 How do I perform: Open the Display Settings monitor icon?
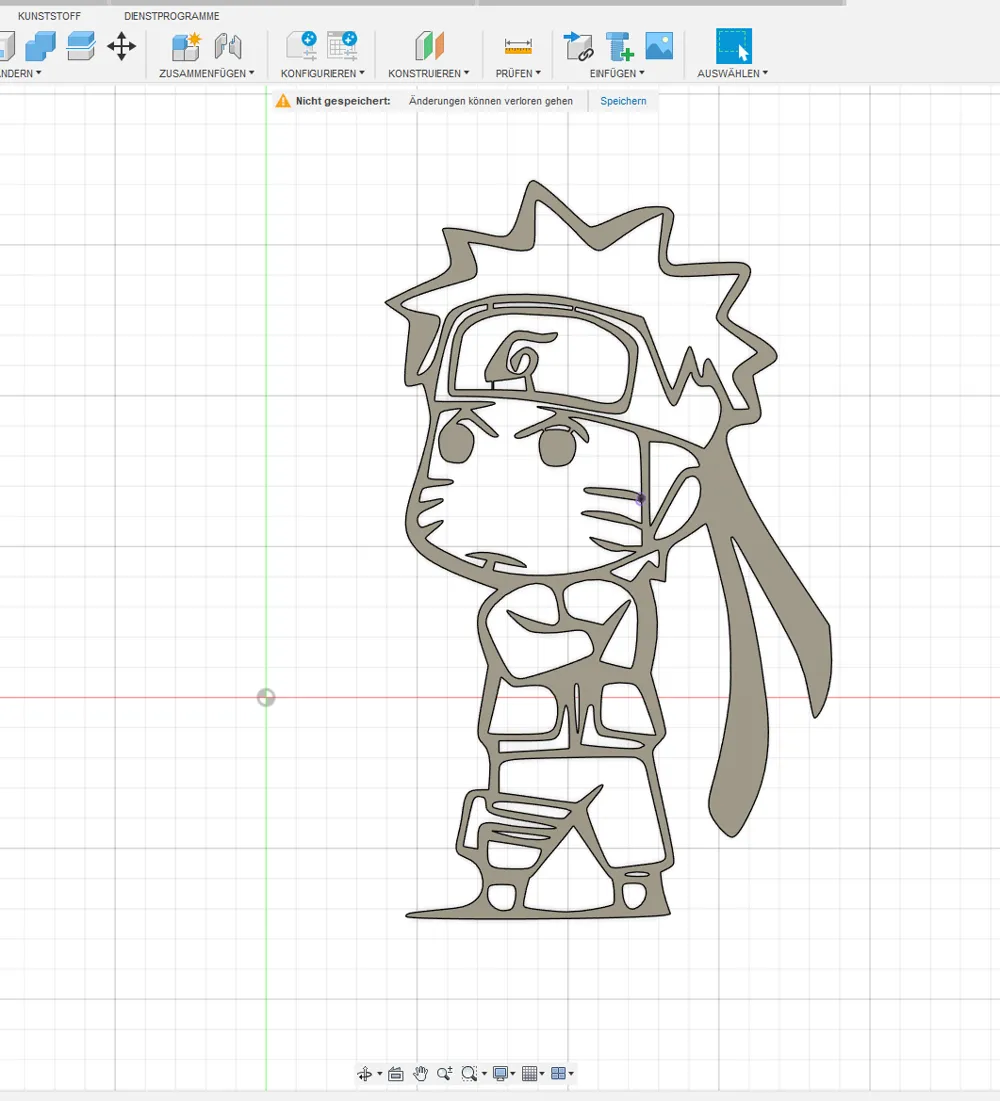[x=501, y=1074]
